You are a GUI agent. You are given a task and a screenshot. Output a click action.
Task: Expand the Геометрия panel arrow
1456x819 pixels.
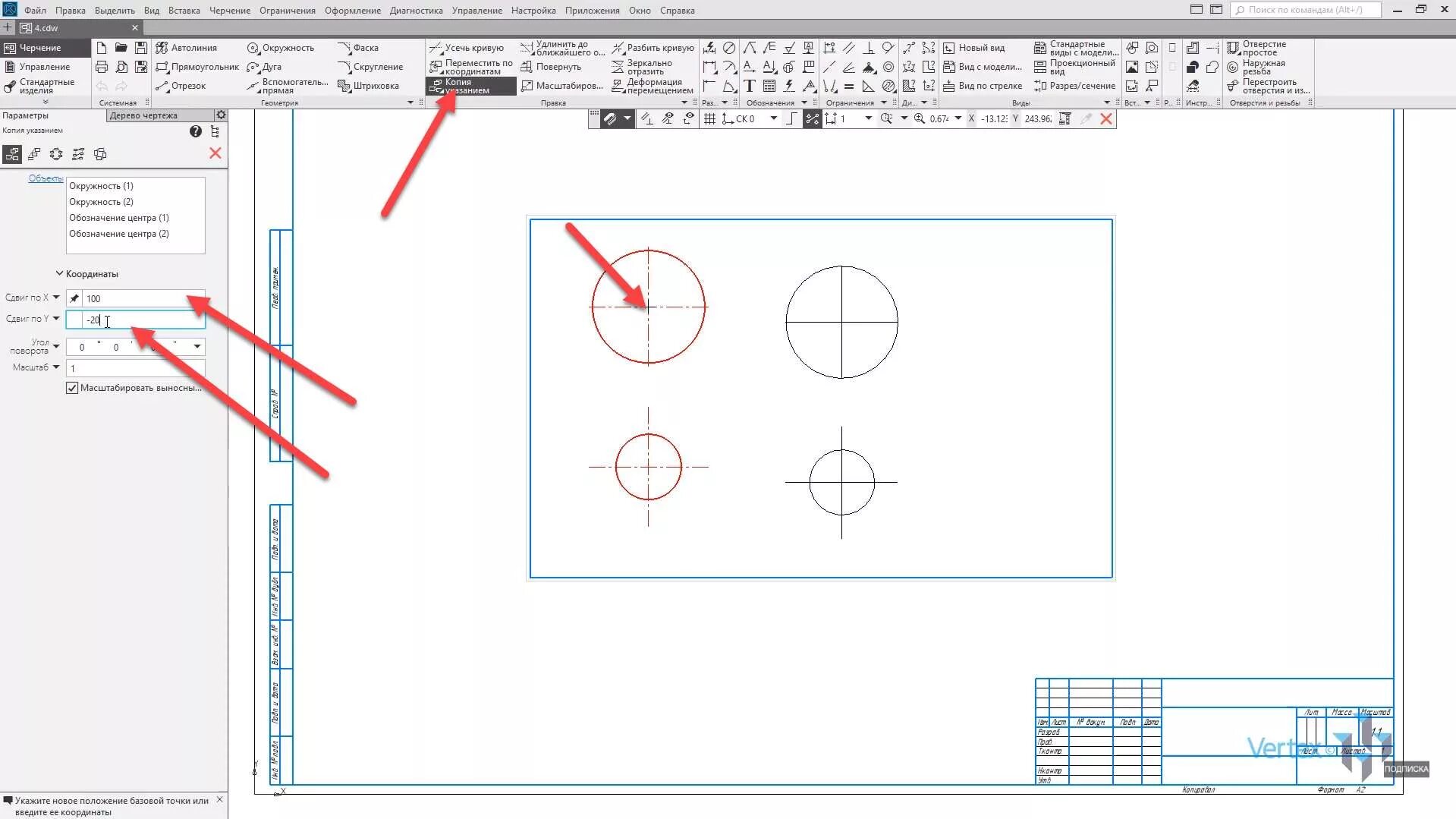coord(410,102)
